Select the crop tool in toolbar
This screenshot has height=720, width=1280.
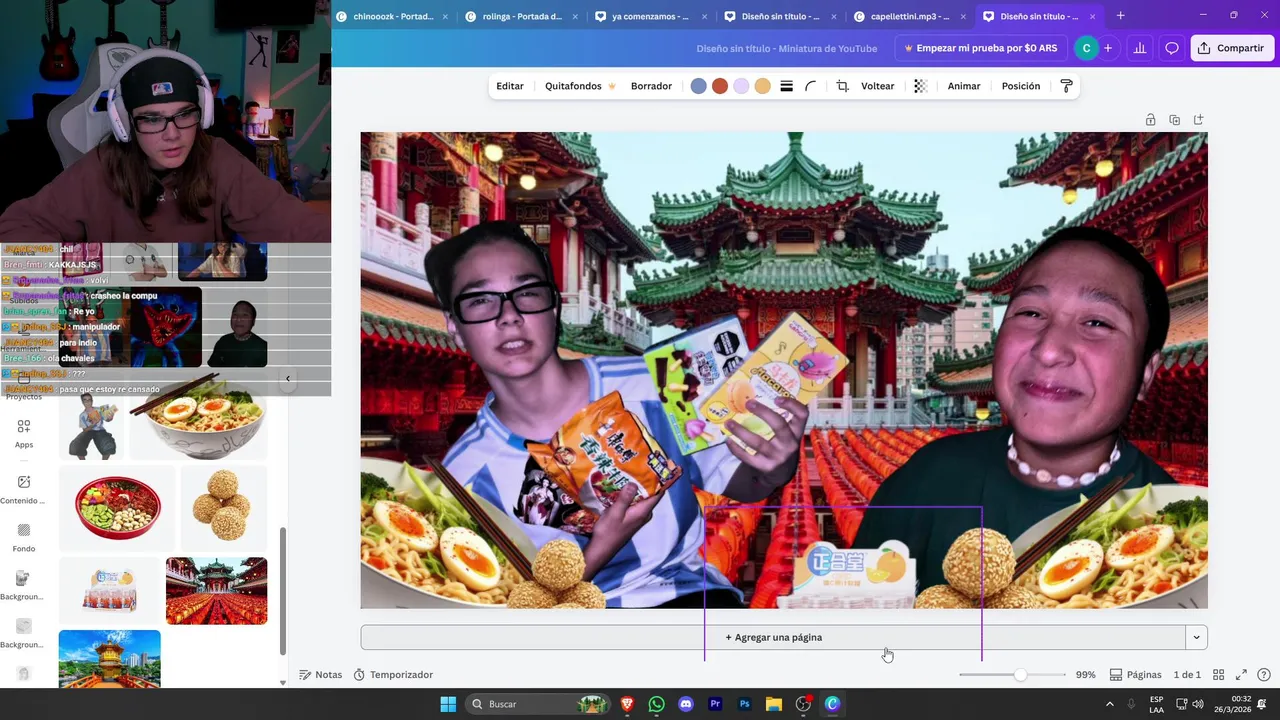click(842, 86)
